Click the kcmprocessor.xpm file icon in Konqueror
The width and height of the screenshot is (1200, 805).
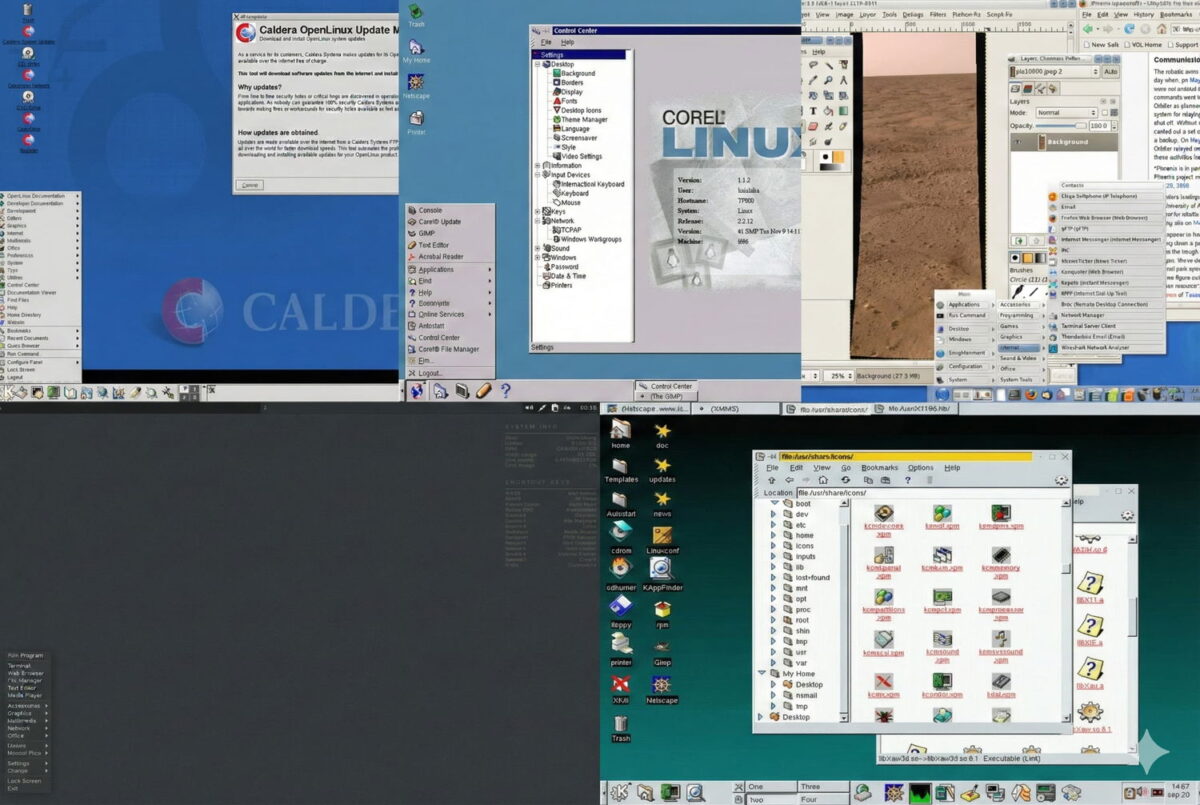1002,597
